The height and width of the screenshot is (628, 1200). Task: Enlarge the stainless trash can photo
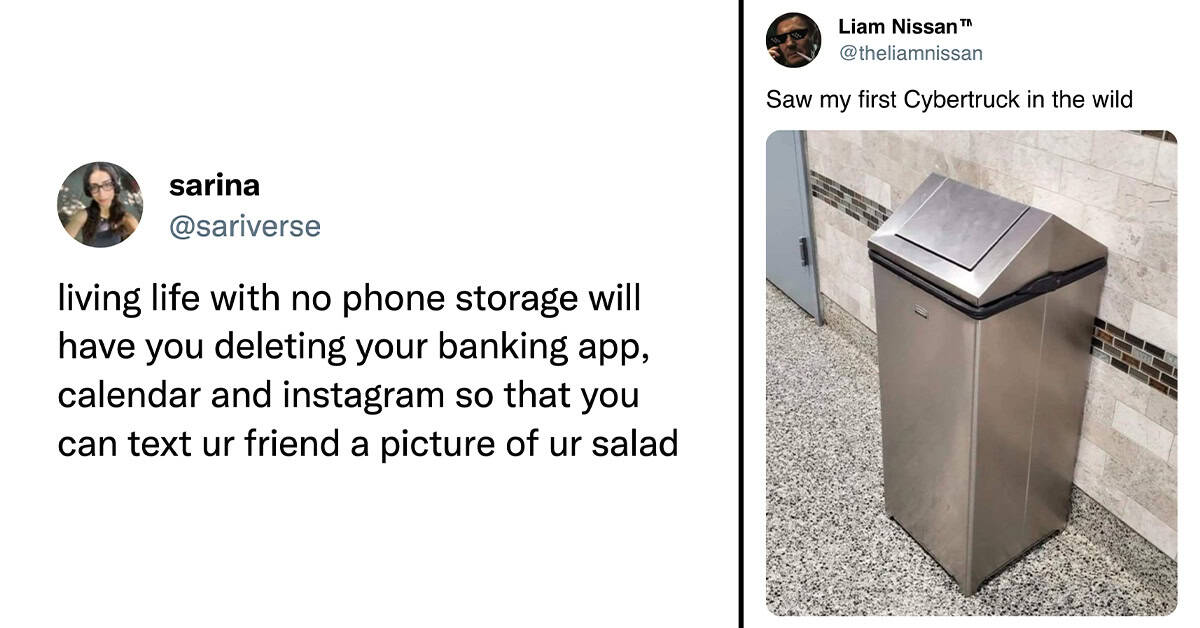point(971,373)
